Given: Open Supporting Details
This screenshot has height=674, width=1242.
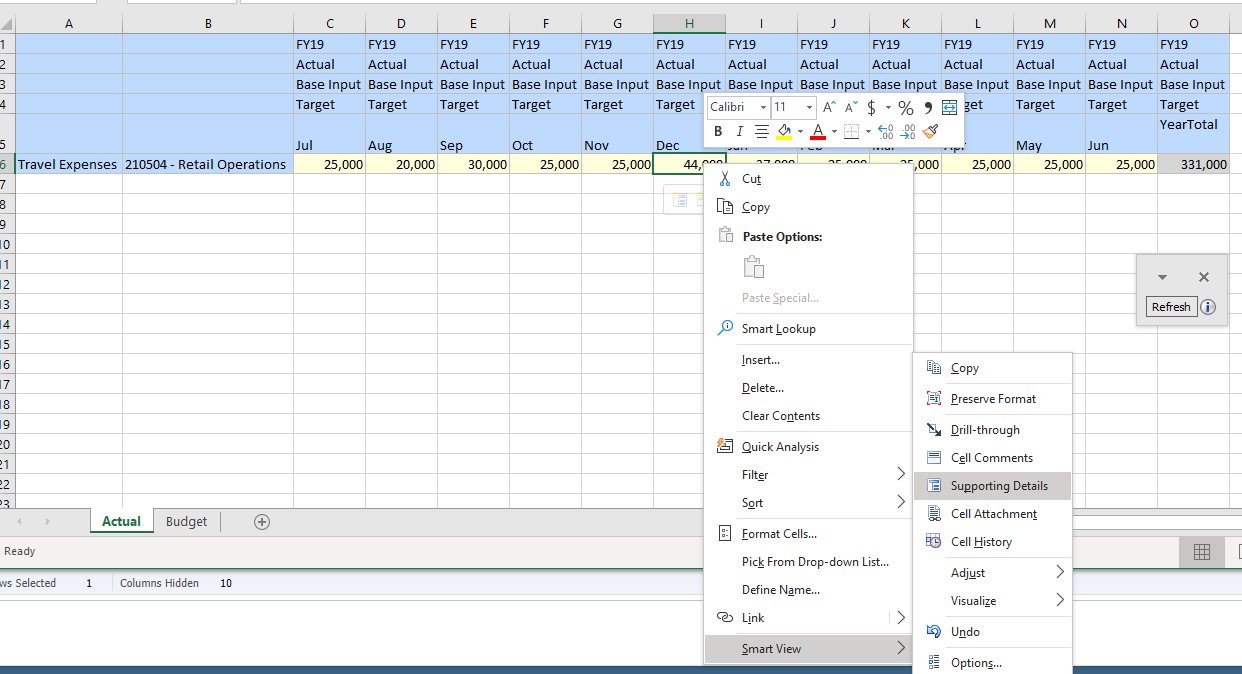Looking at the screenshot, I should point(992,486).
